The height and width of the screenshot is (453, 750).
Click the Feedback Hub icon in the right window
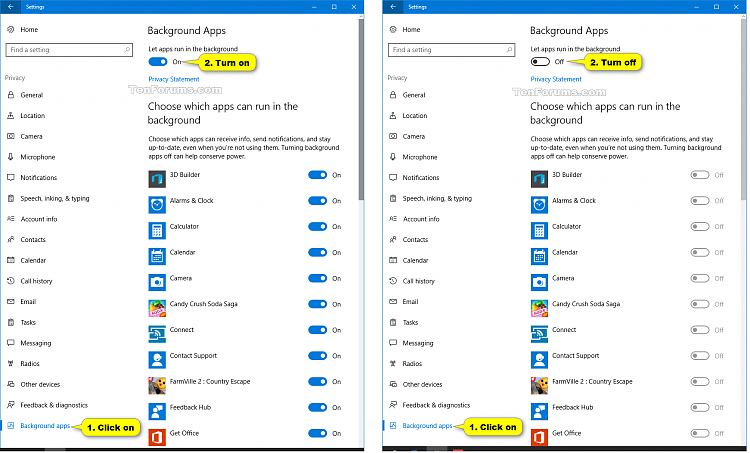[x=540, y=411]
